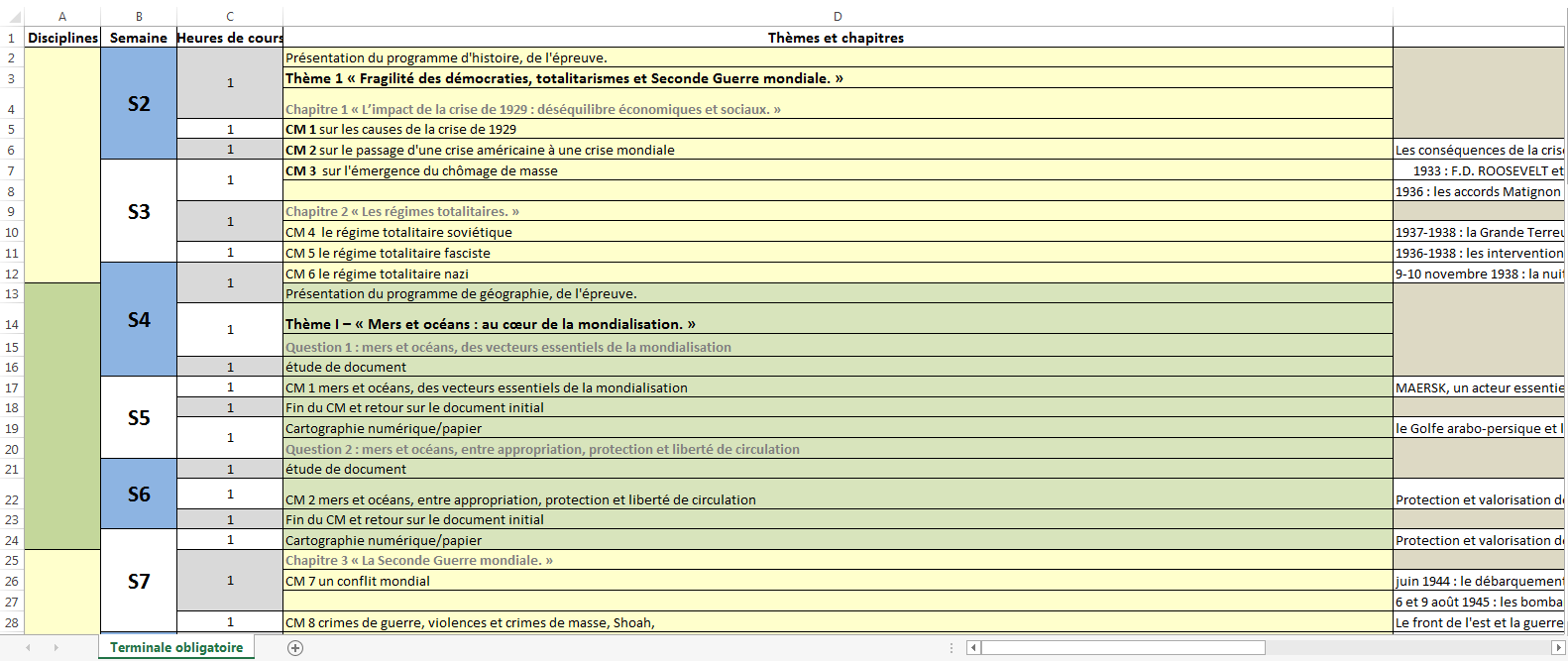Select row 28 header

pos(12,622)
